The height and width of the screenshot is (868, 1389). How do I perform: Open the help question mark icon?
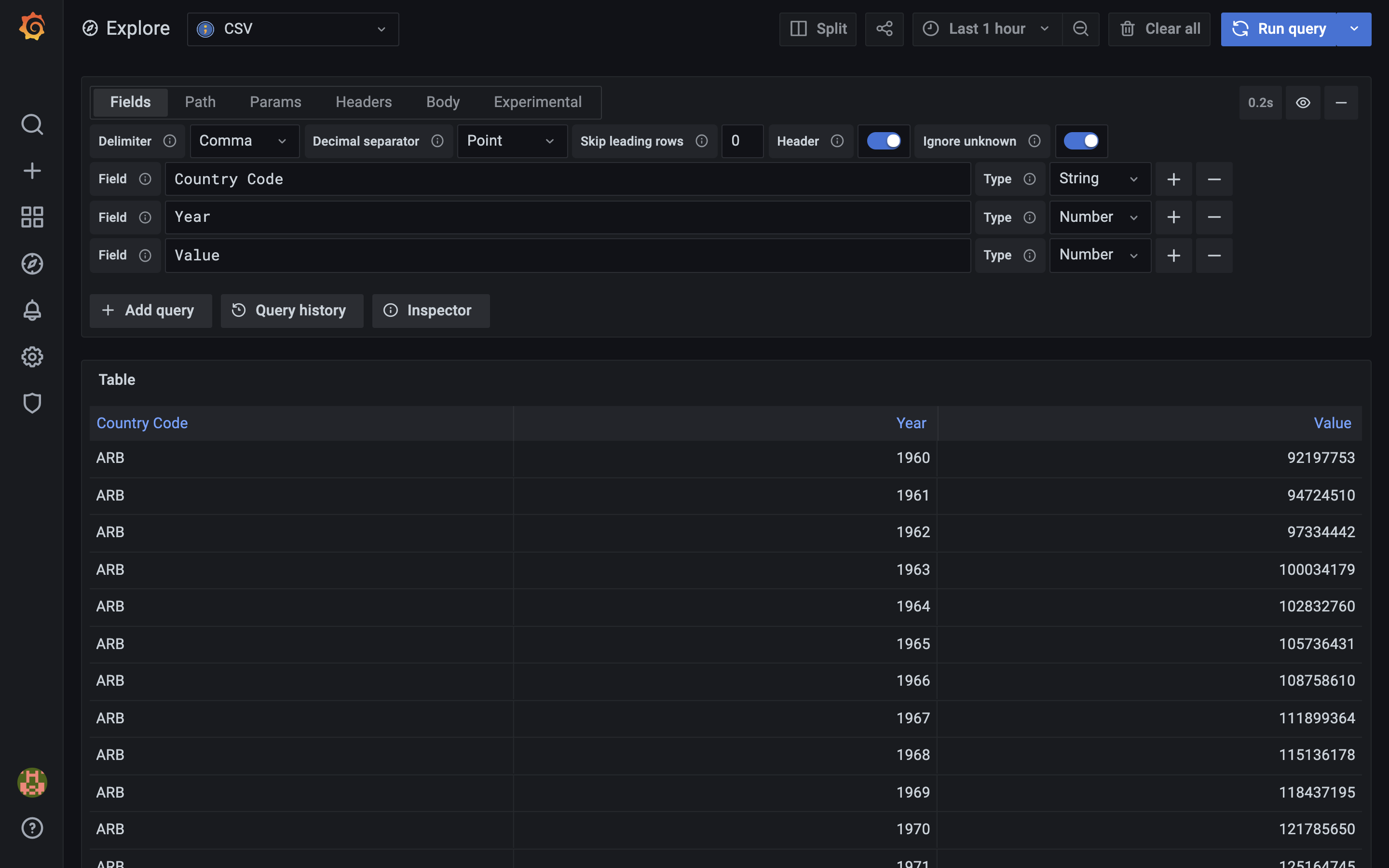(x=32, y=828)
